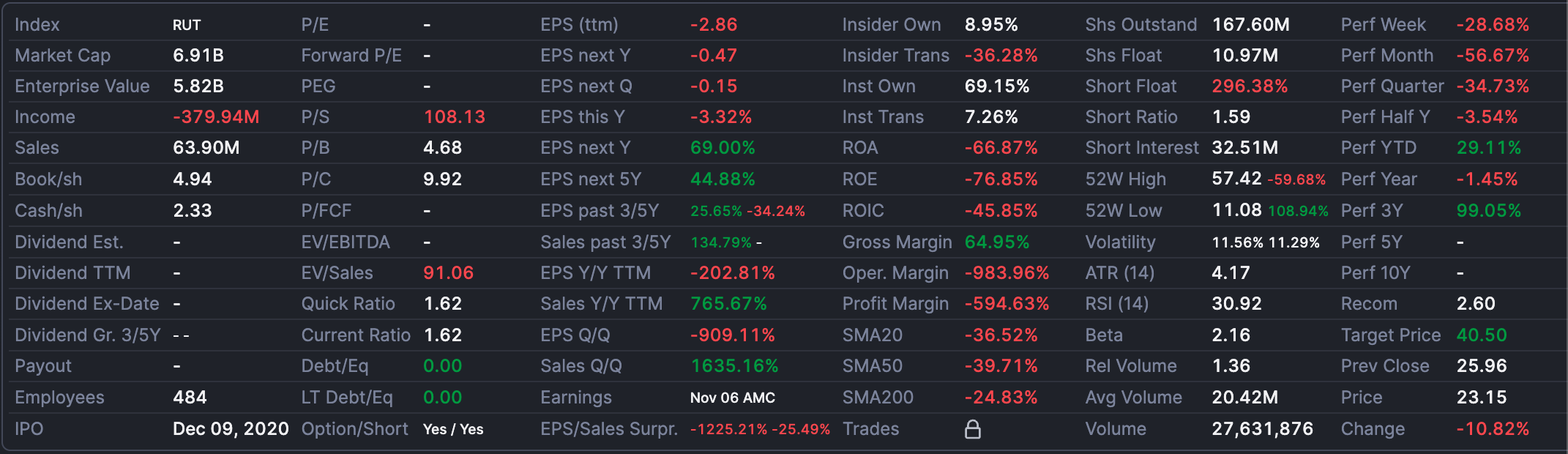Click the Nov 06 AMC earnings date
The height and width of the screenshot is (454, 1568).
(732, 398)
